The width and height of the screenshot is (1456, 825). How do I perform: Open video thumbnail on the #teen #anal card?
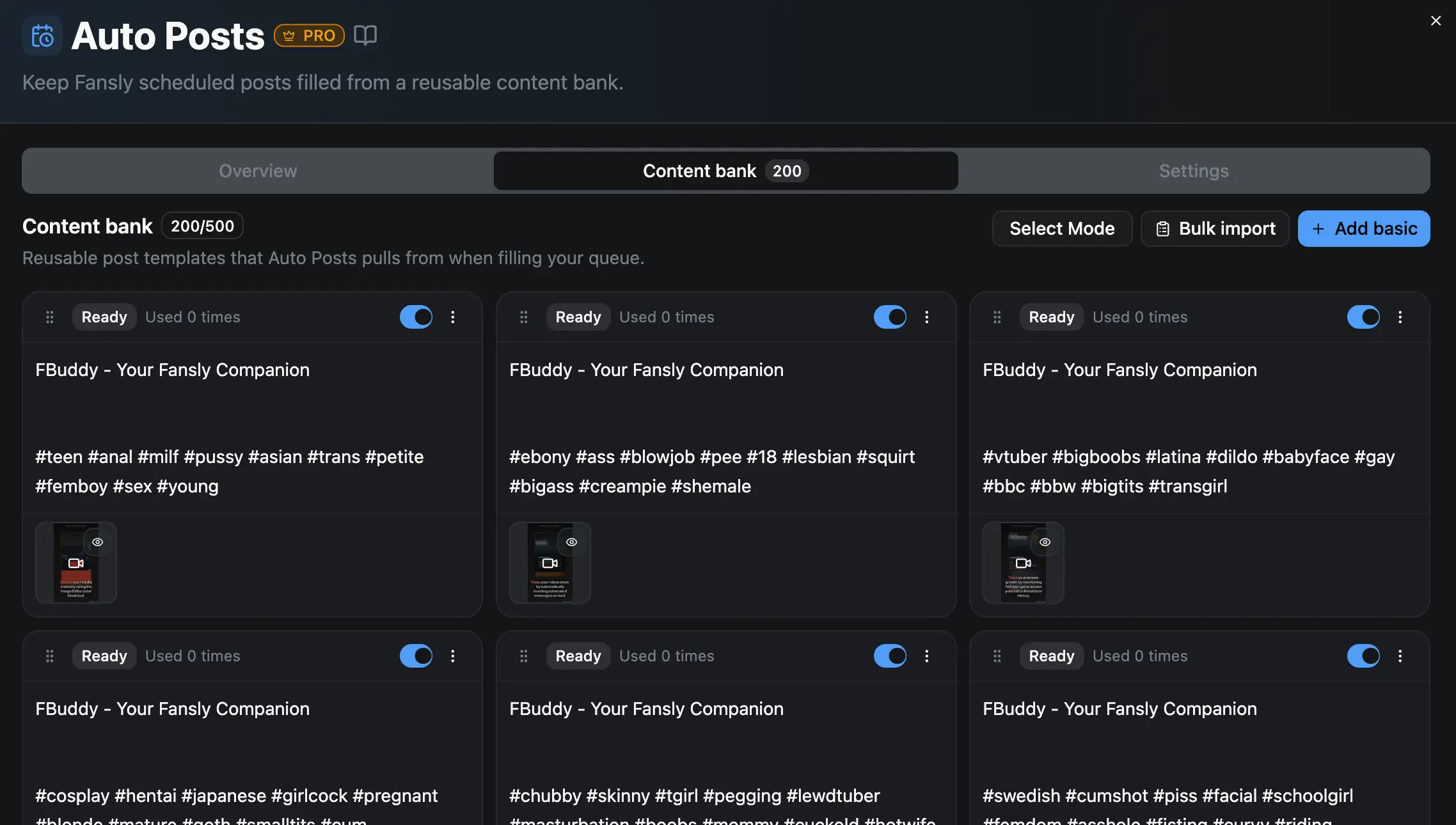76,563
